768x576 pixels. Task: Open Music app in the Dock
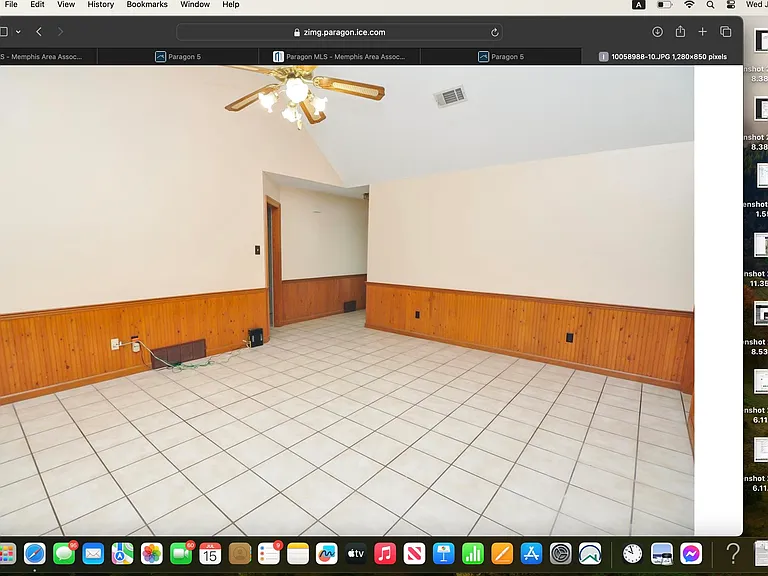click(385, 554)
